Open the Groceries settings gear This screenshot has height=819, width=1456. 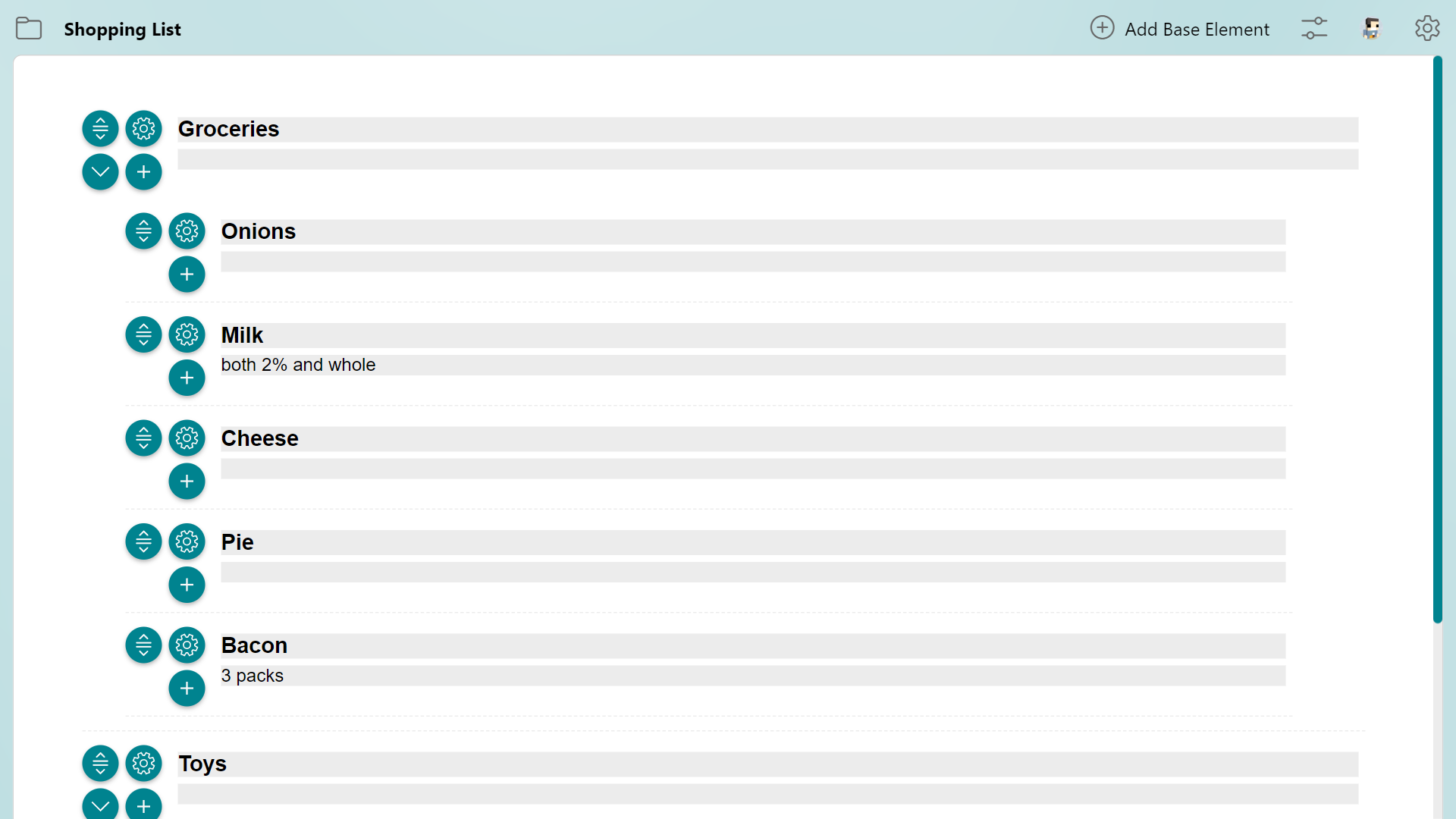[x=143, y=129]
